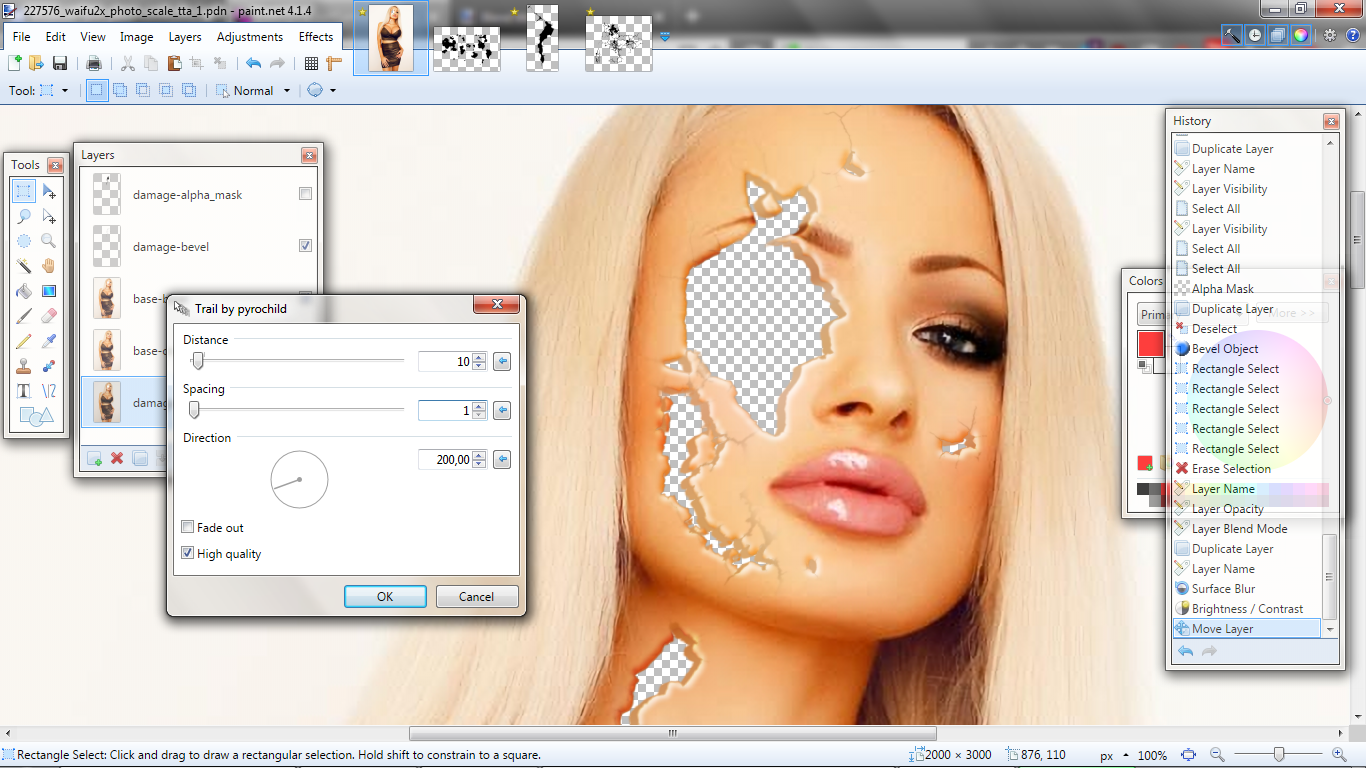This screenshot has height=768, width=1366.
Task: Open the Adjustments menu
Action: tap(250, 37)
